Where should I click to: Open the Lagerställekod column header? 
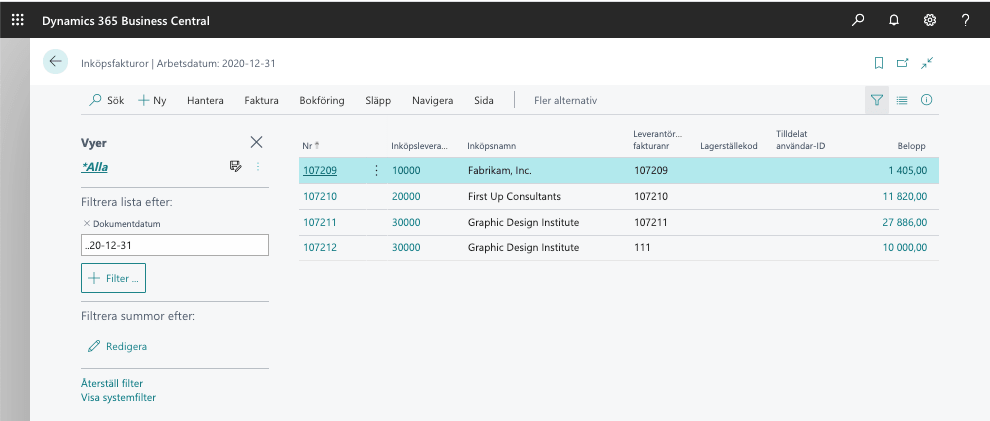pos(729,146)
